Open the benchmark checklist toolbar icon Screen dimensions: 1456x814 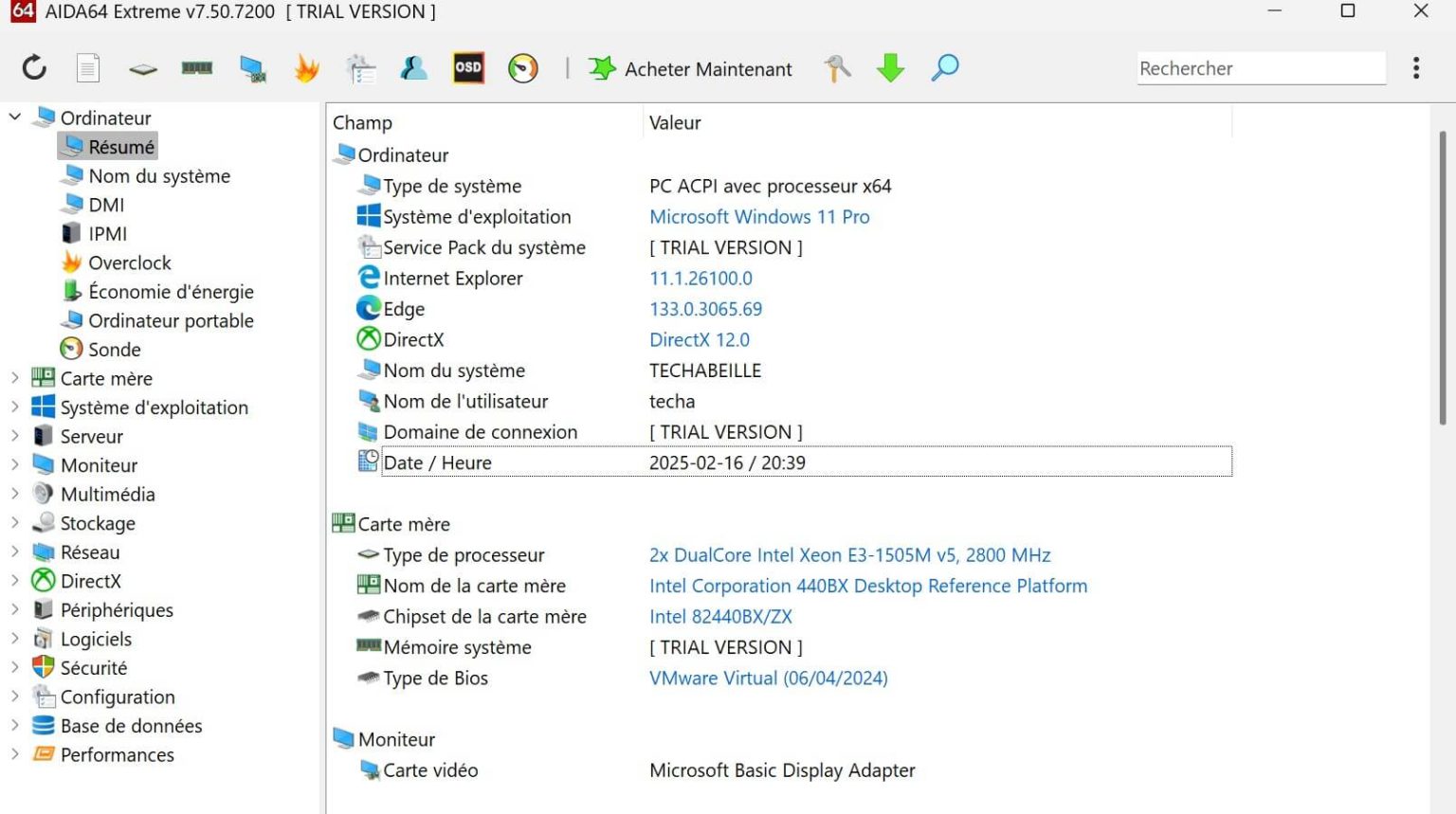[360, 67]
